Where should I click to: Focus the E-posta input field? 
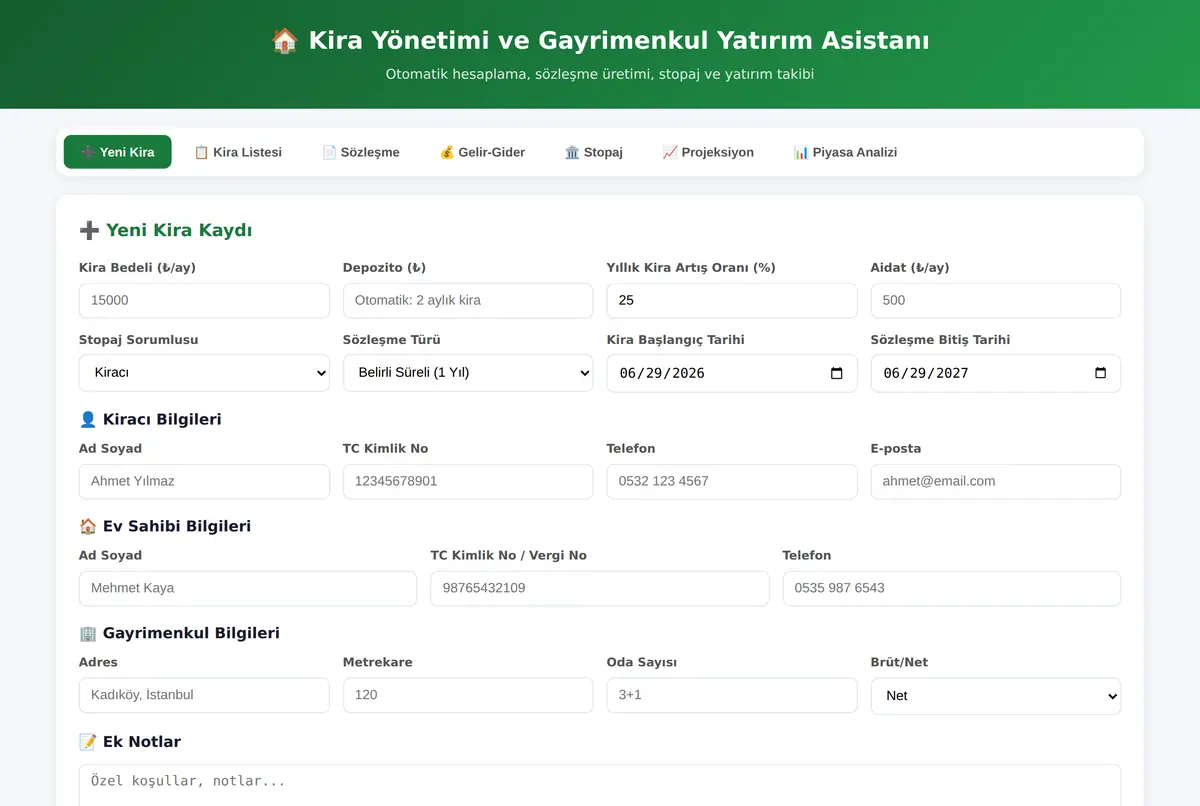(x=996, y=481)
